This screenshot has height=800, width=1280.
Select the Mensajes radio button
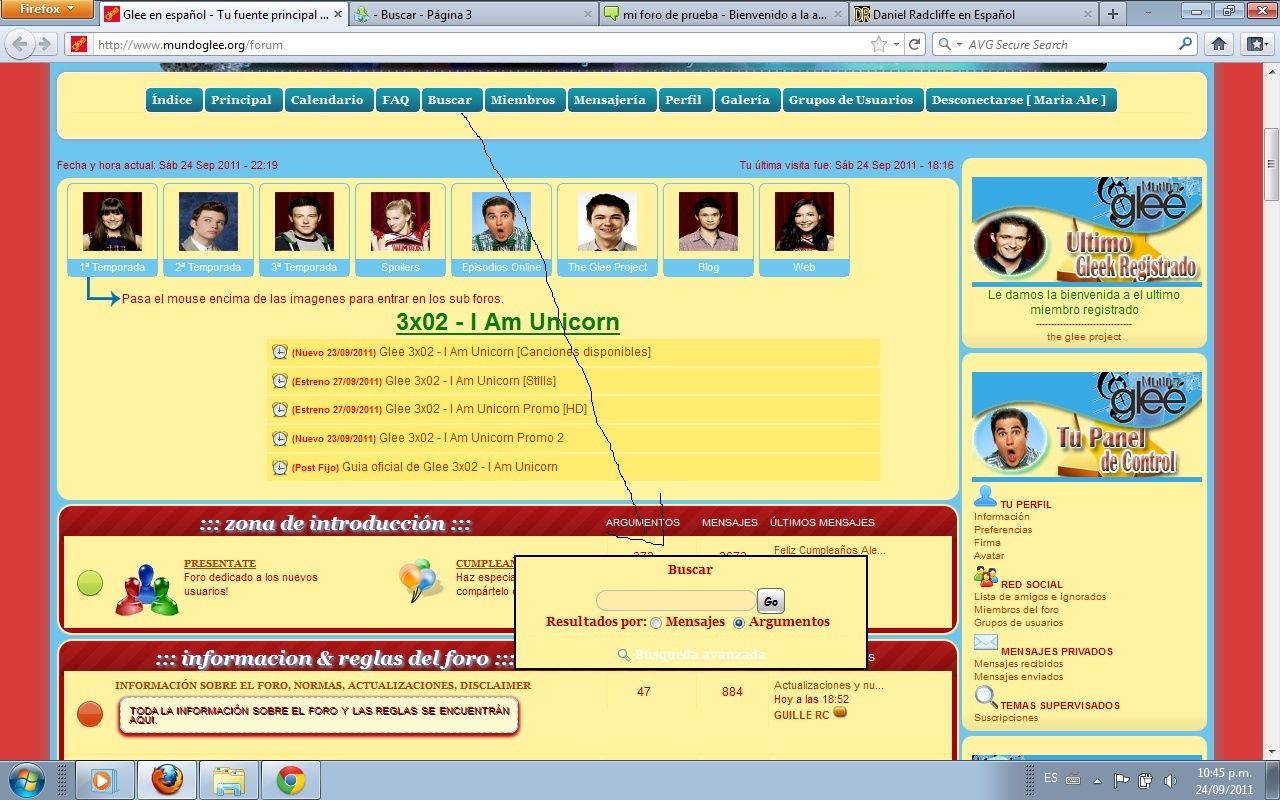(x=656, y=623)
